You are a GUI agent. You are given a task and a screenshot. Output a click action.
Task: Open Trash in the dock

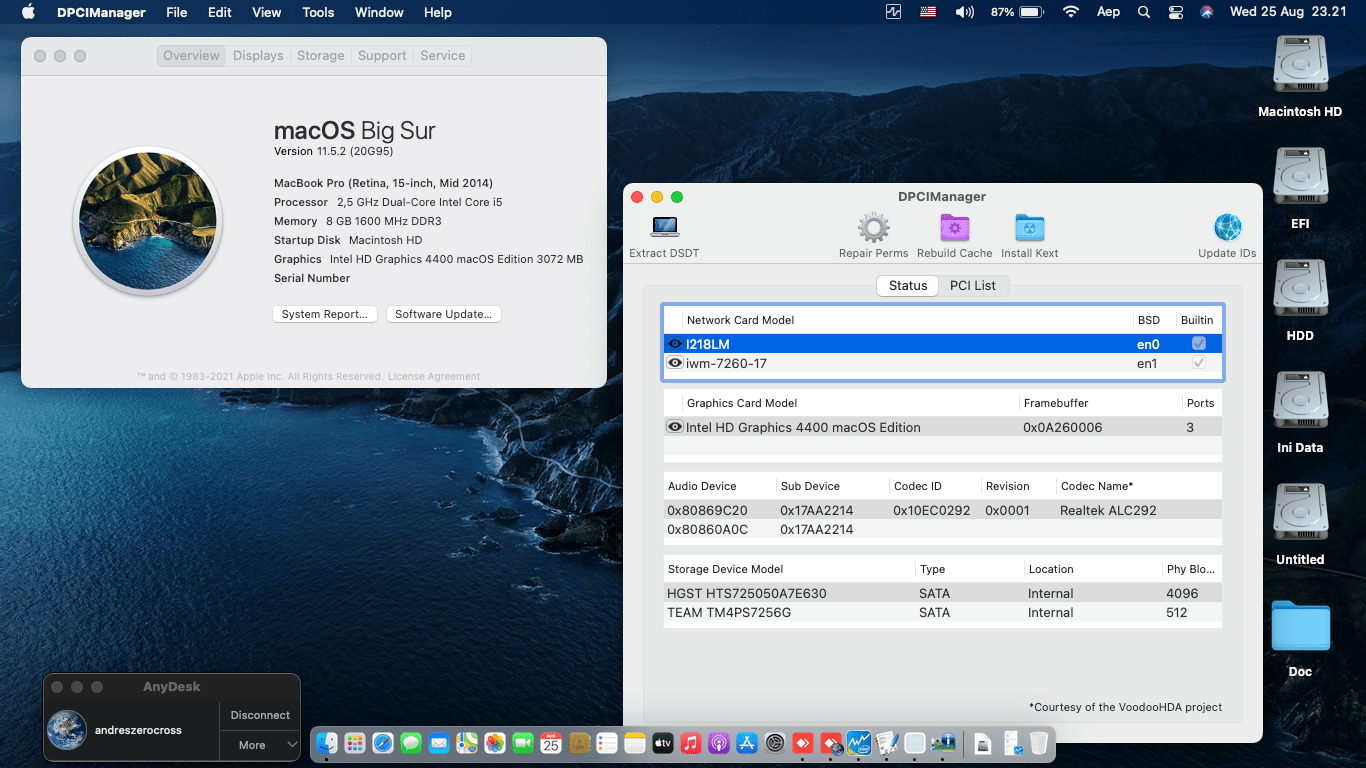tap(1039, 743)
